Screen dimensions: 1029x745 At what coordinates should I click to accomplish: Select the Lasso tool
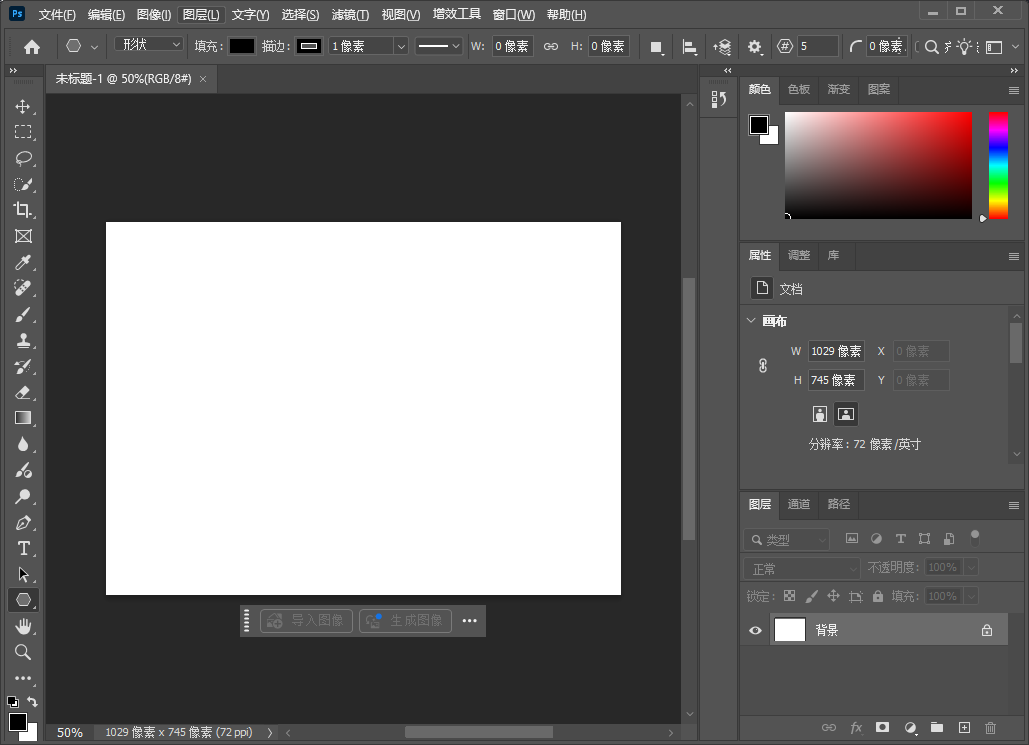pyautogui.click(x=23, y=158)
